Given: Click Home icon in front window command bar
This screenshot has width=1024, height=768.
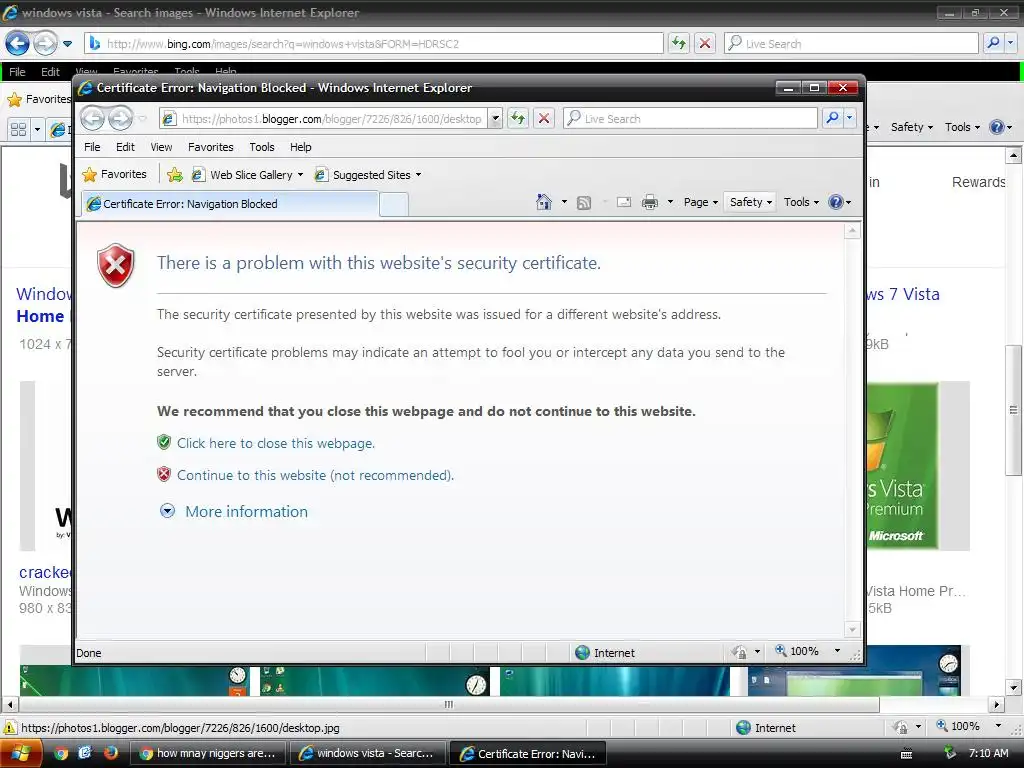Looking at the screenshot, I should coord(543,202).
